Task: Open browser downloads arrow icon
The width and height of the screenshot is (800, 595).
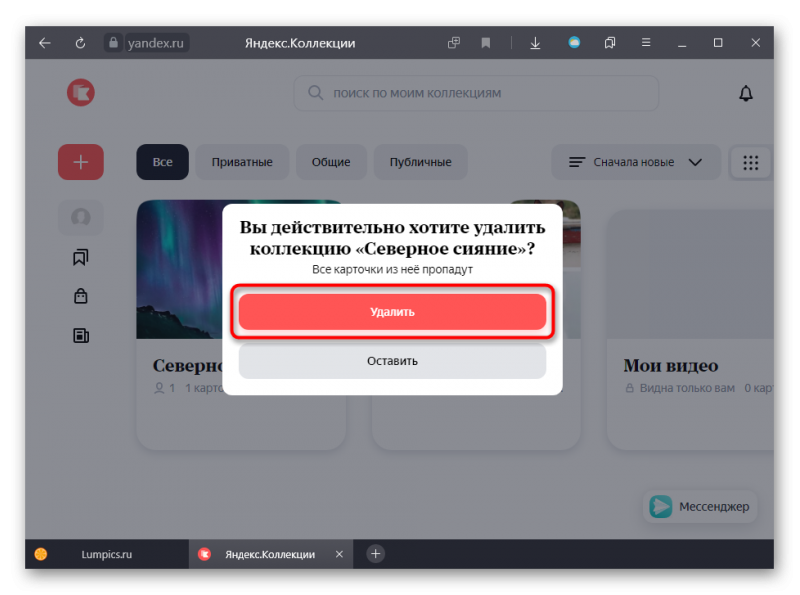Action: 535,43
